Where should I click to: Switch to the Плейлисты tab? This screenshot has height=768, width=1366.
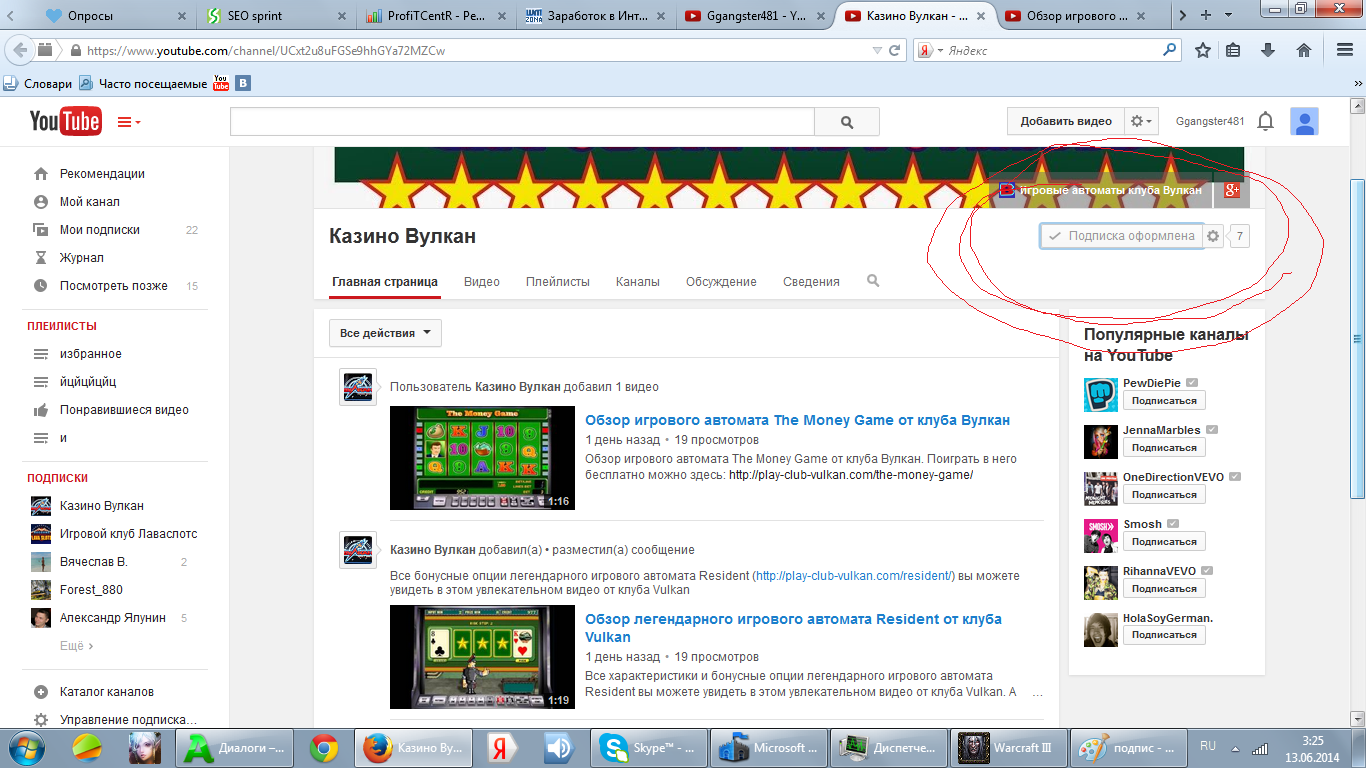click(558, 282)
